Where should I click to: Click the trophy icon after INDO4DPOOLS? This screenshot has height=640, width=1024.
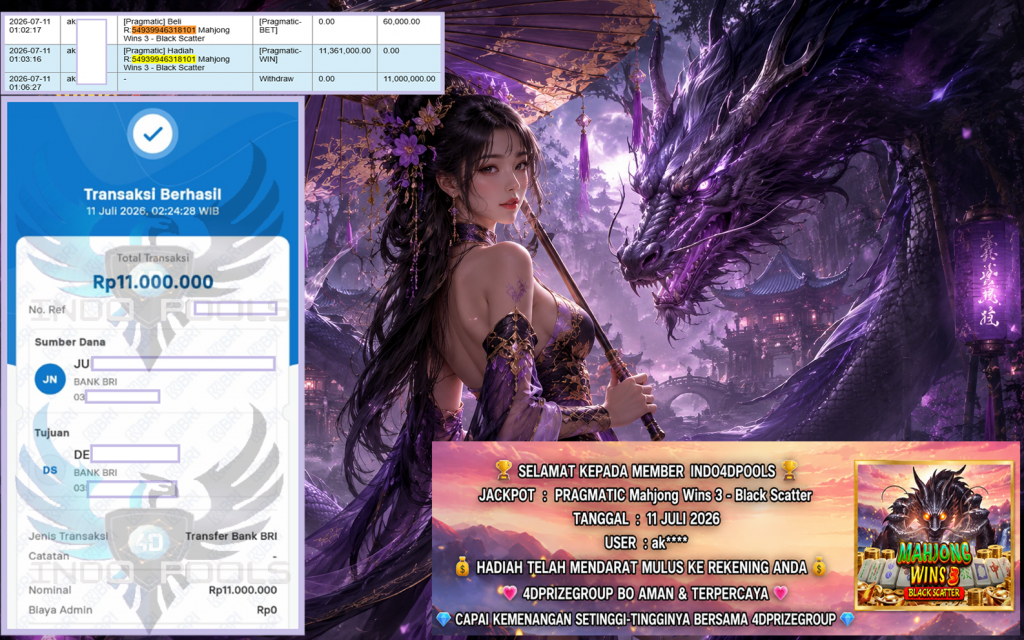click(790, 470)
